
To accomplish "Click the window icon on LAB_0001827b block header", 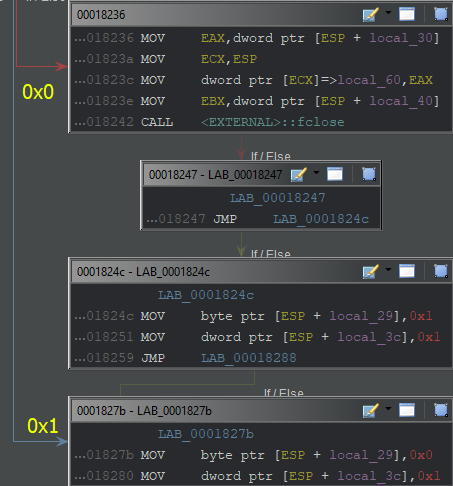I will pos(407,410).
